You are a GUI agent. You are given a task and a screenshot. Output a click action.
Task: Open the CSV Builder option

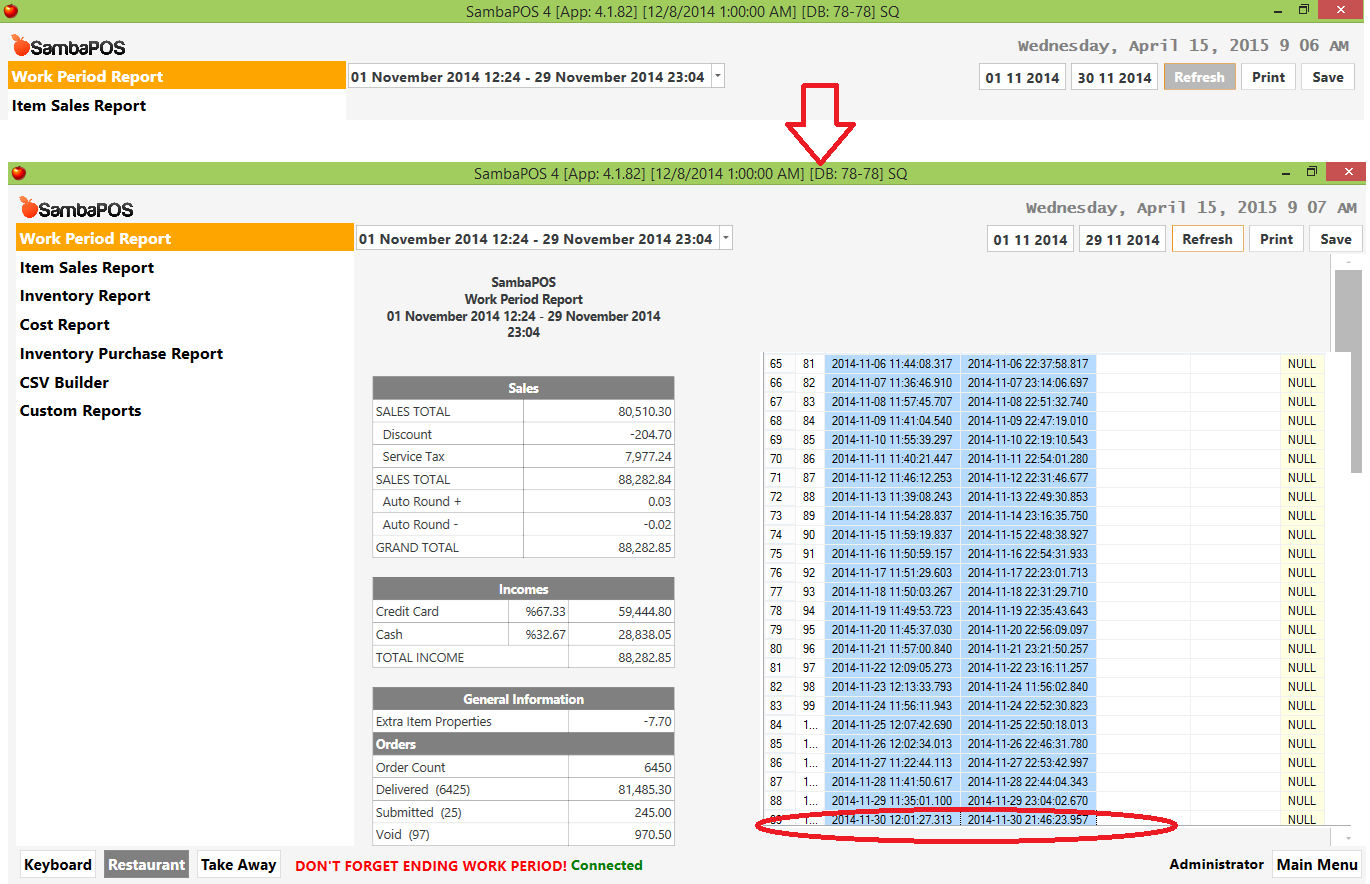pyautogui.click(x=64, y=383)
